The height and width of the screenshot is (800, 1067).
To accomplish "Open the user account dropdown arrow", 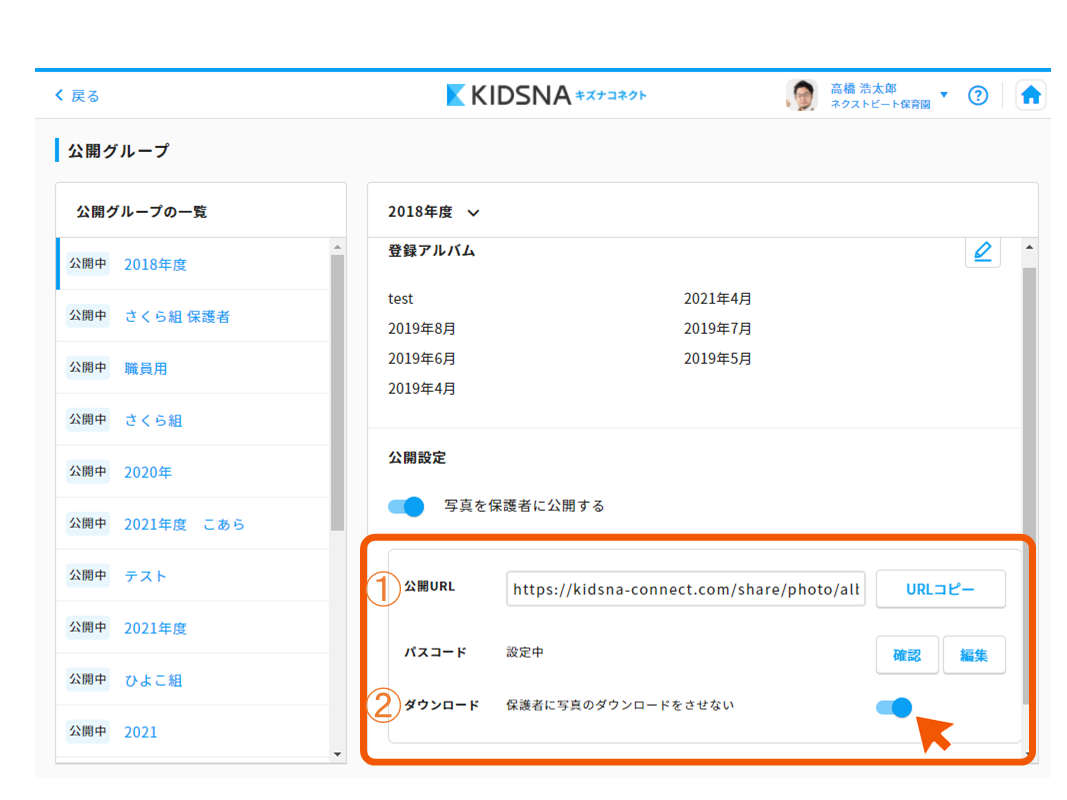I will point(944,95).
